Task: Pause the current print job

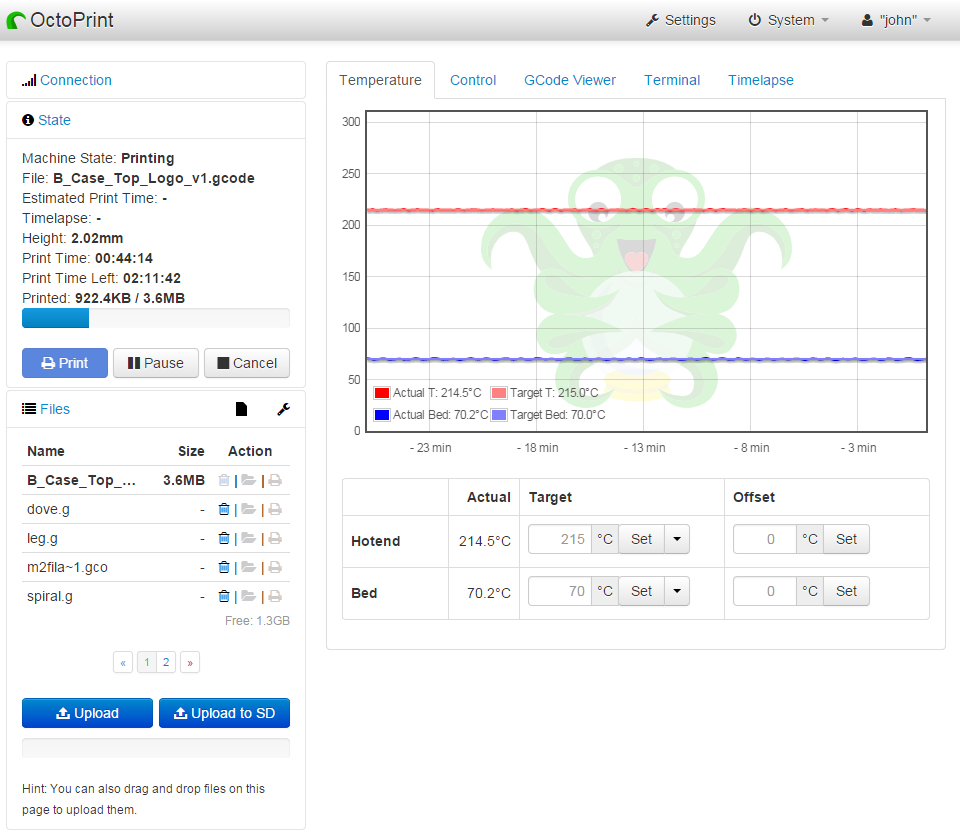Action: [x=155, y=363]
